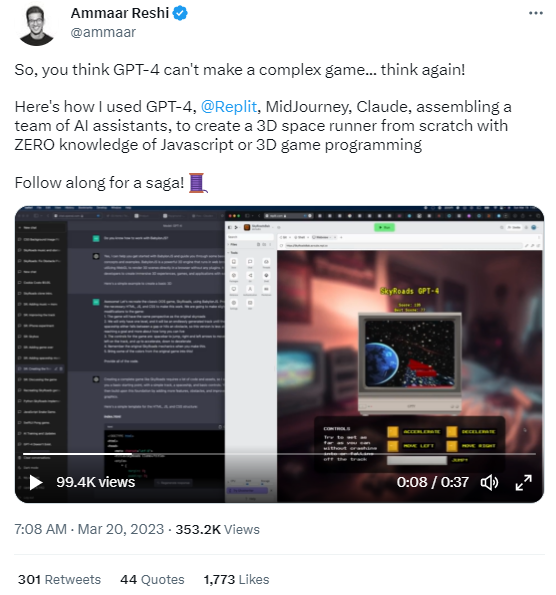View the 1,773 Likes list
This screenshot has width=556, height=595.
pyautogui.click(x=236, y=579)
